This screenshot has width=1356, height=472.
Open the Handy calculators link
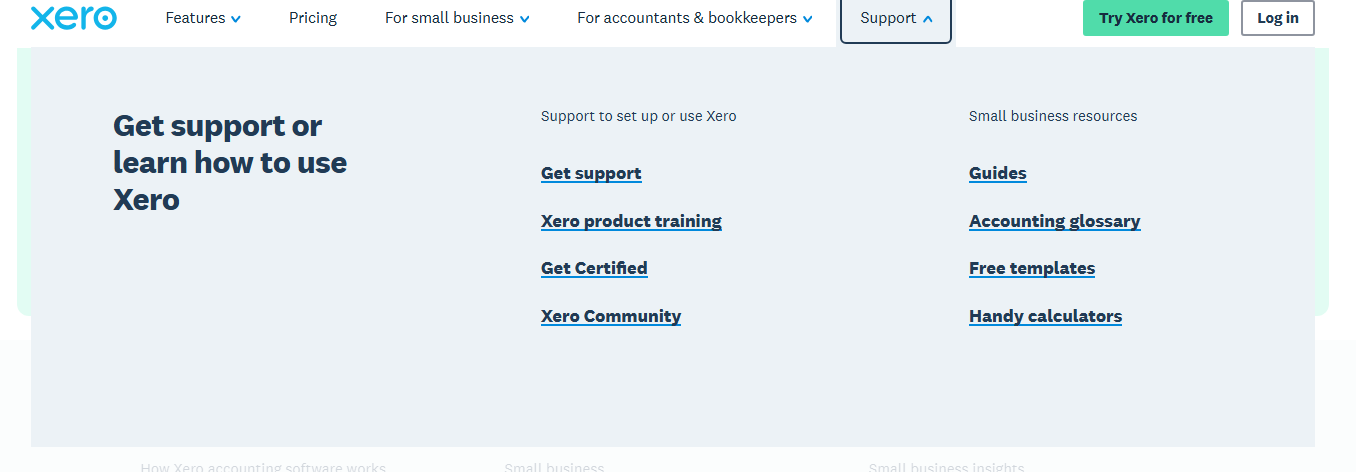click(x=1045, y=316)
